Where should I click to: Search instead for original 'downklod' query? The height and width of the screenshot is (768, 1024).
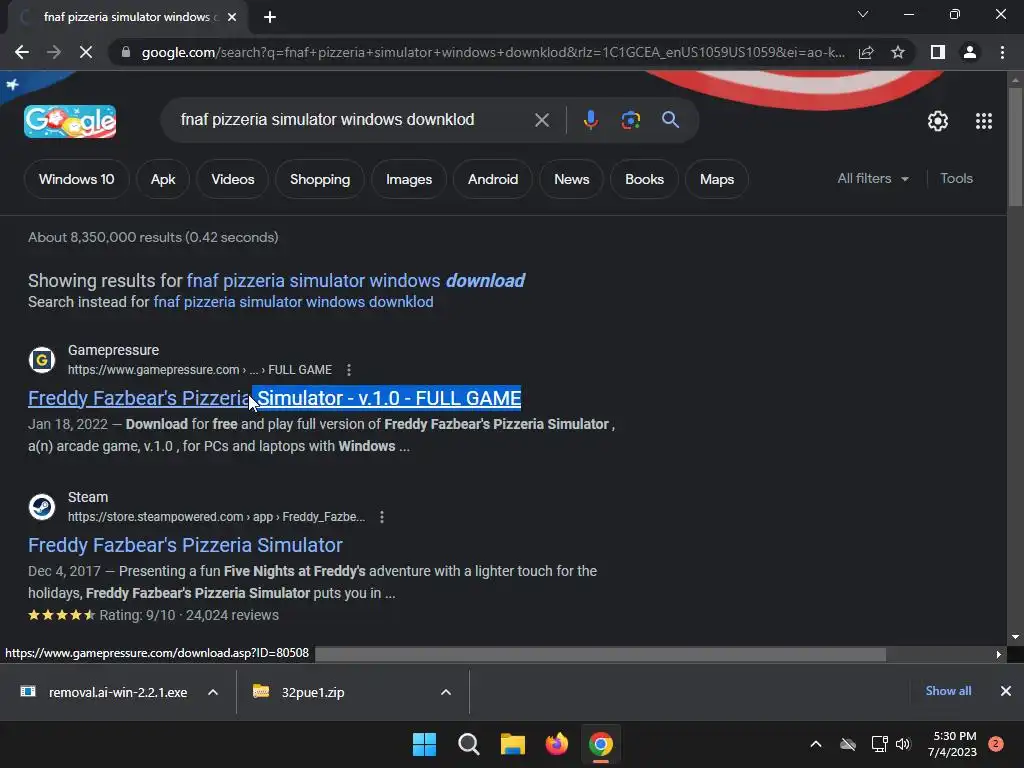(293, 302)
